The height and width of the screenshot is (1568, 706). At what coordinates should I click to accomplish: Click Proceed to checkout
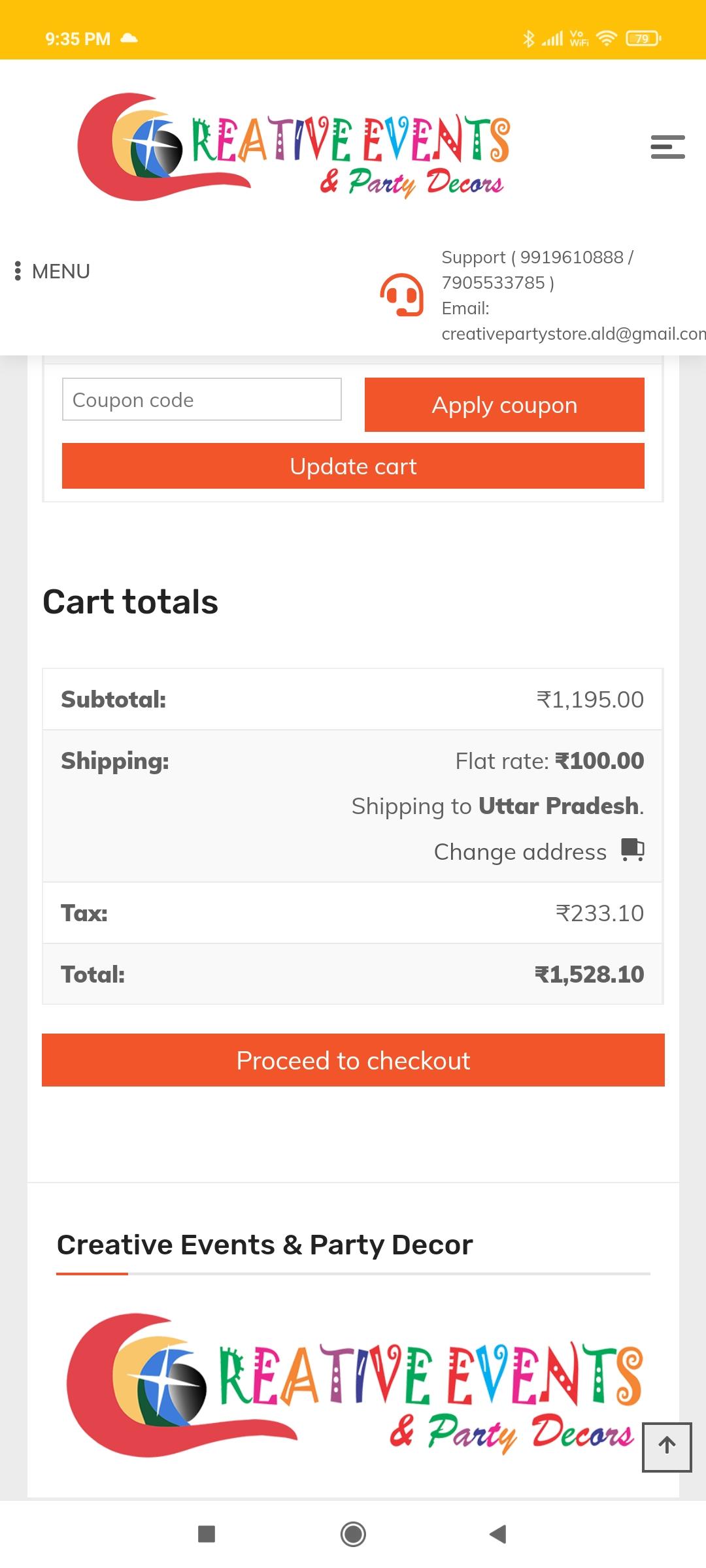(353, 1060)
